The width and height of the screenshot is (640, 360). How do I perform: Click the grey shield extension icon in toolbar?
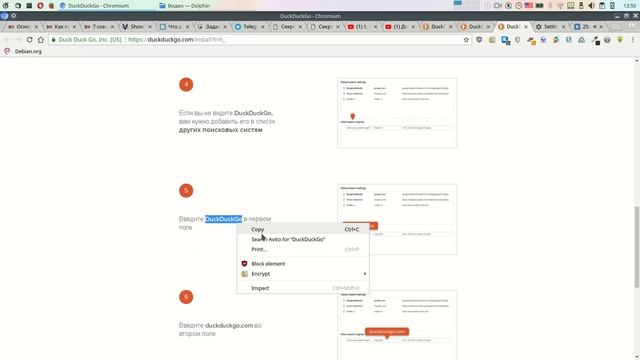coord(518,40)
